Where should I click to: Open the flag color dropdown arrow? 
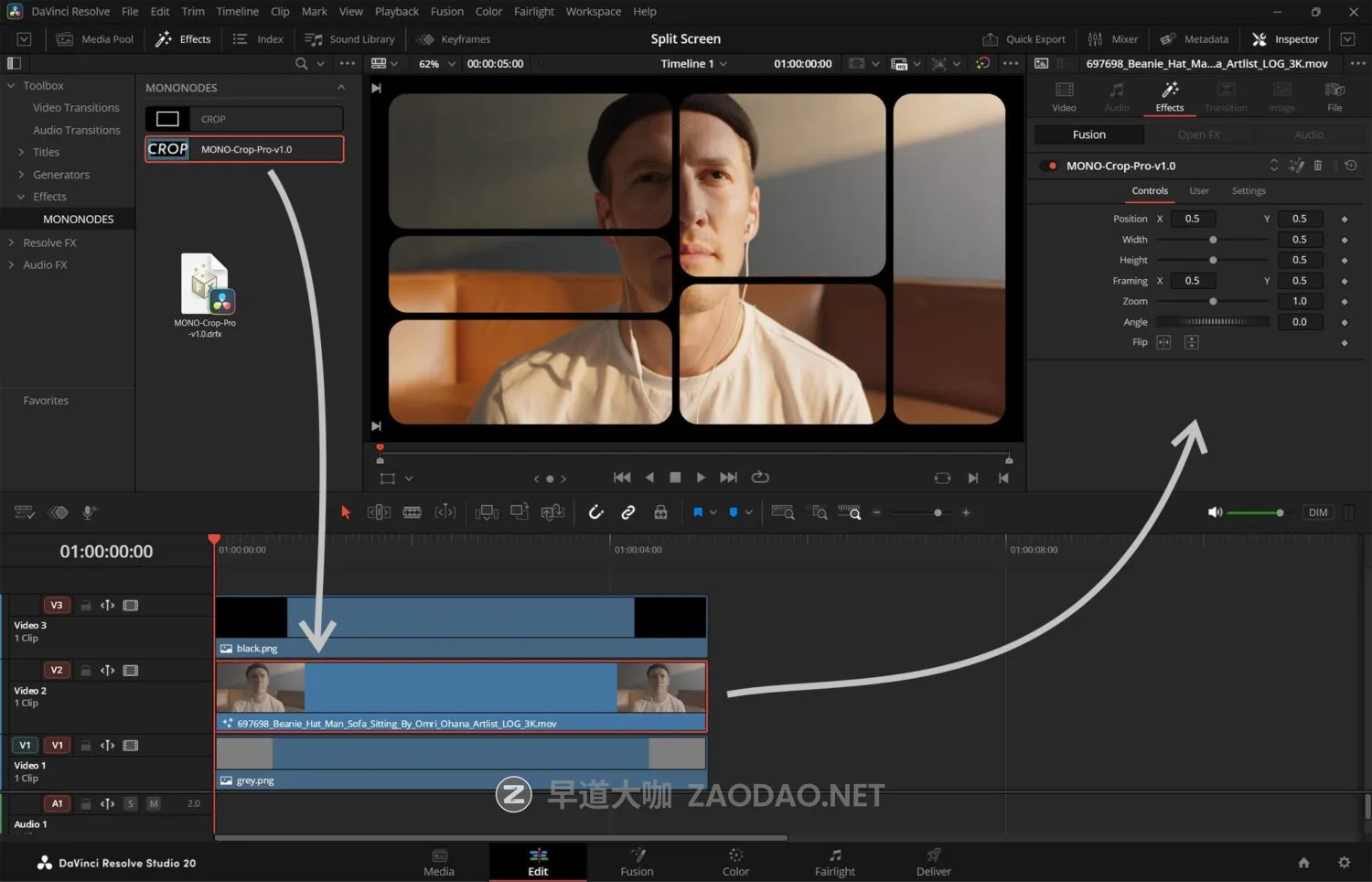[x=713, y=512]
